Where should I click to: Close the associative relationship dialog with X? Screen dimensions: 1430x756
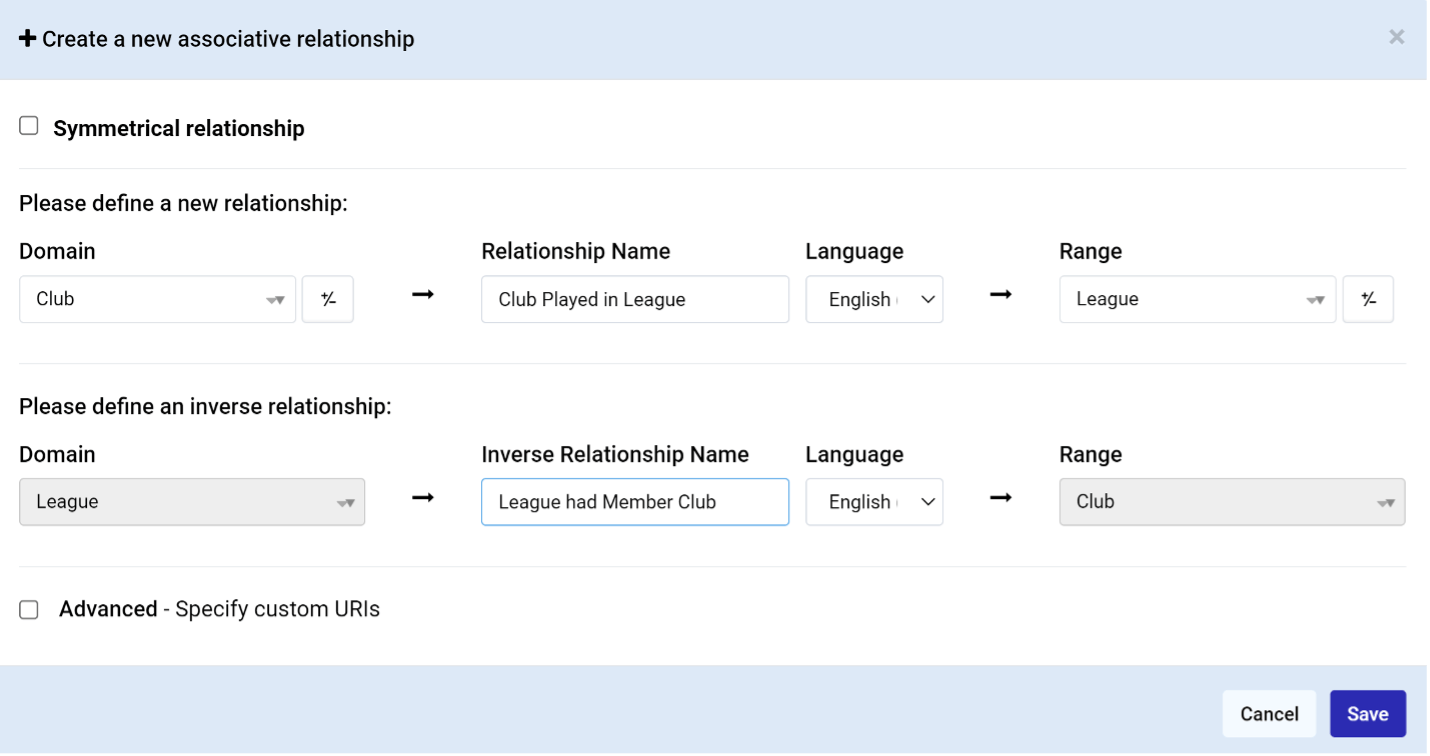1397,37
